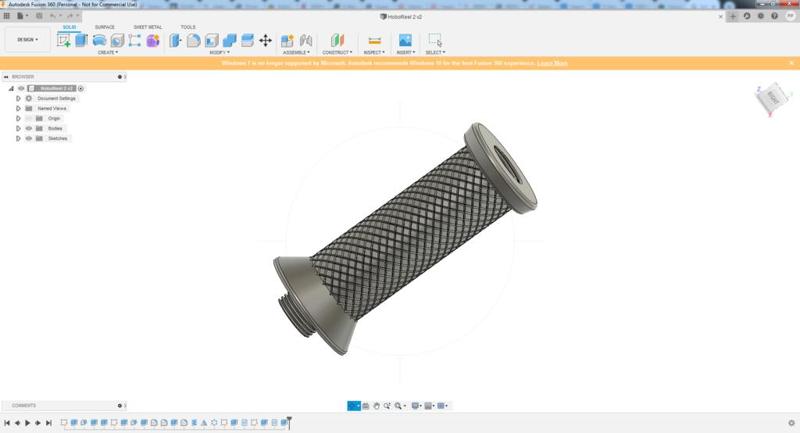Expand the Bodies node

18,129
